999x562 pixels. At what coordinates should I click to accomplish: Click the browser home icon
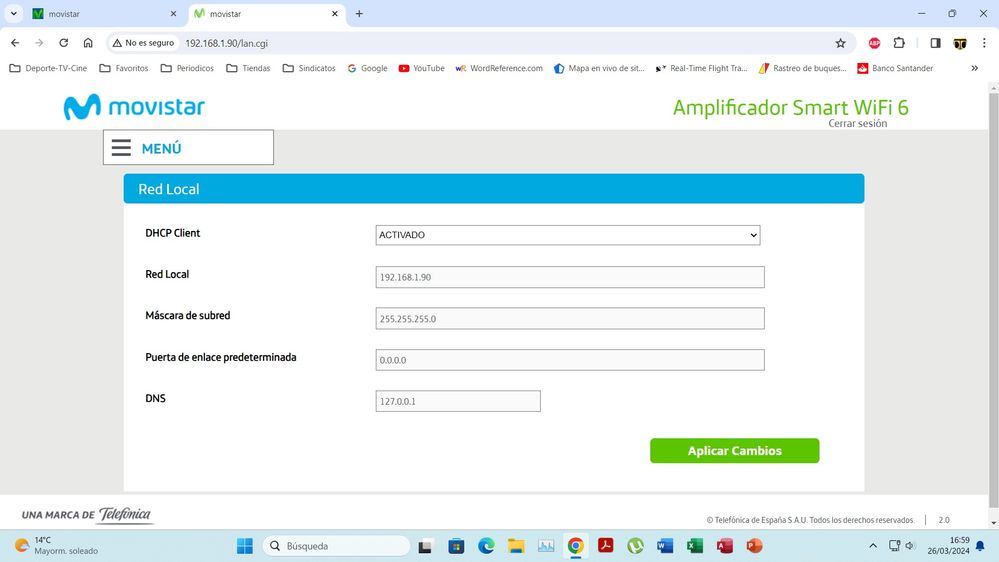click(x=88, y=43)
